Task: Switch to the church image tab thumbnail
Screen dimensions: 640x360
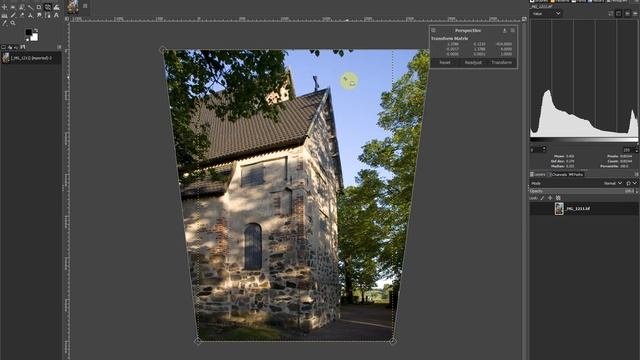Action: 73,6
